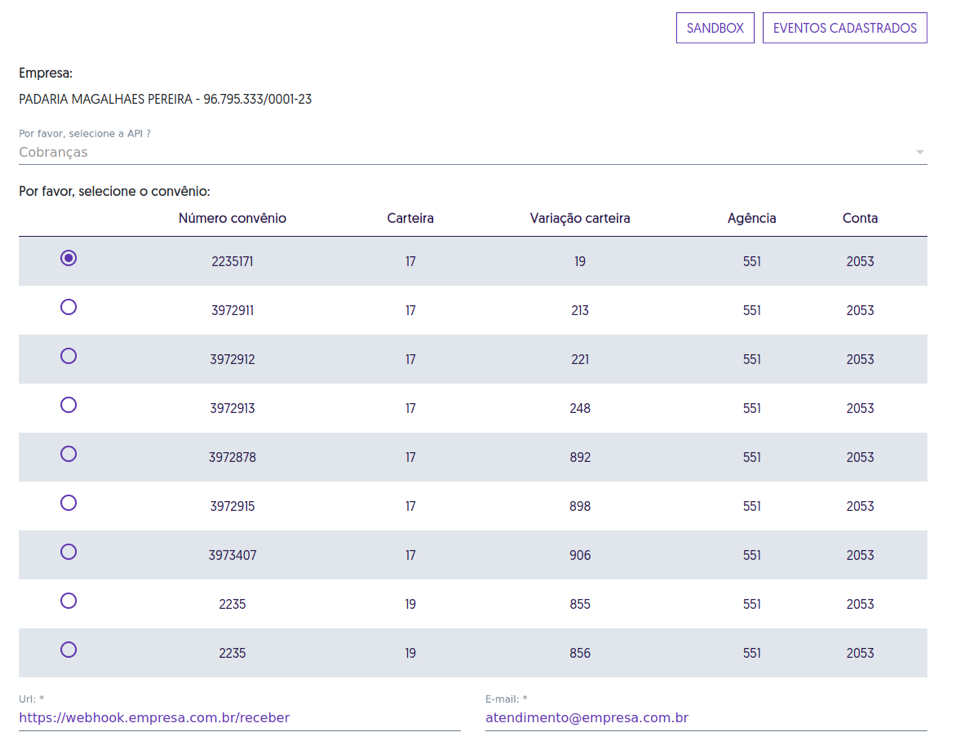Click the cell 3972912

coord(232,360)
